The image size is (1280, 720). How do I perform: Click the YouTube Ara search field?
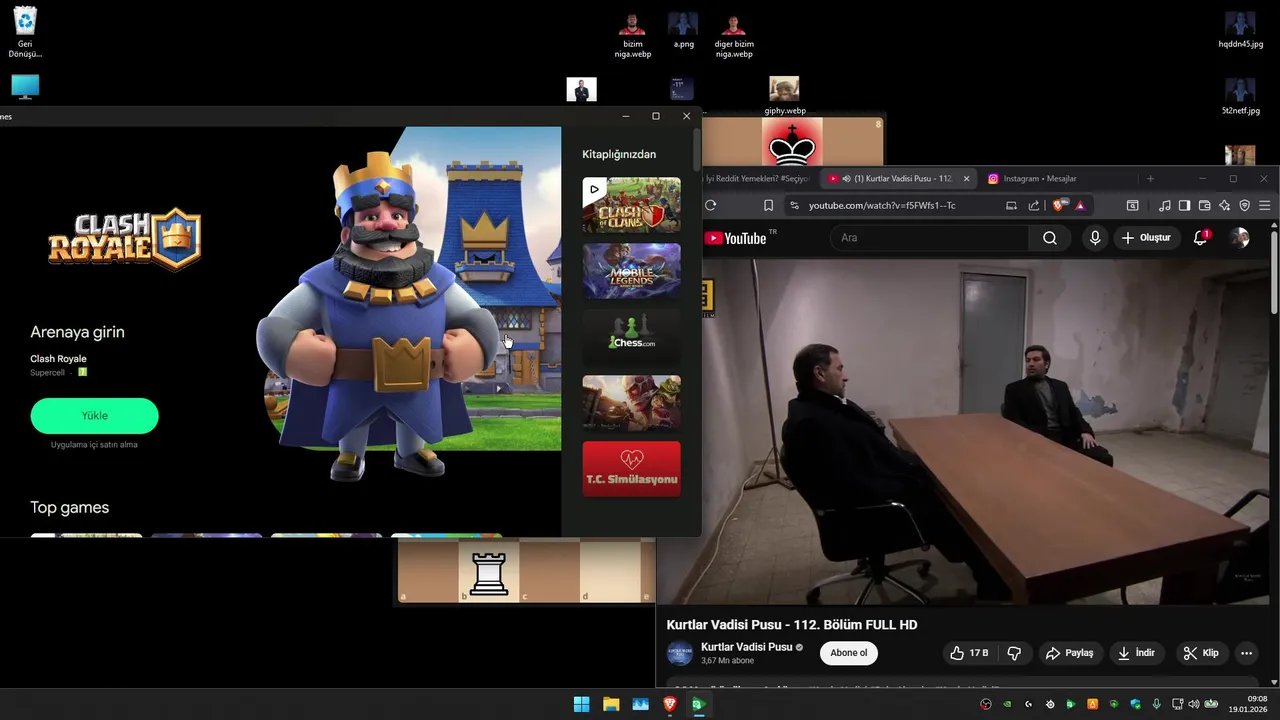click(x=930, y=238)
